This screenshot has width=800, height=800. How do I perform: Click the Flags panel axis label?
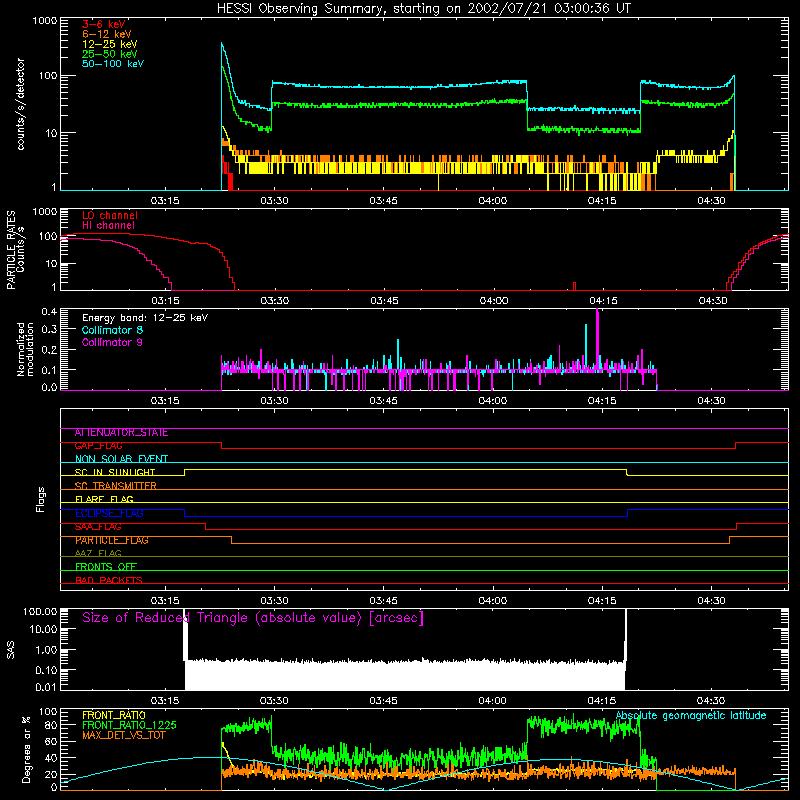40,499
